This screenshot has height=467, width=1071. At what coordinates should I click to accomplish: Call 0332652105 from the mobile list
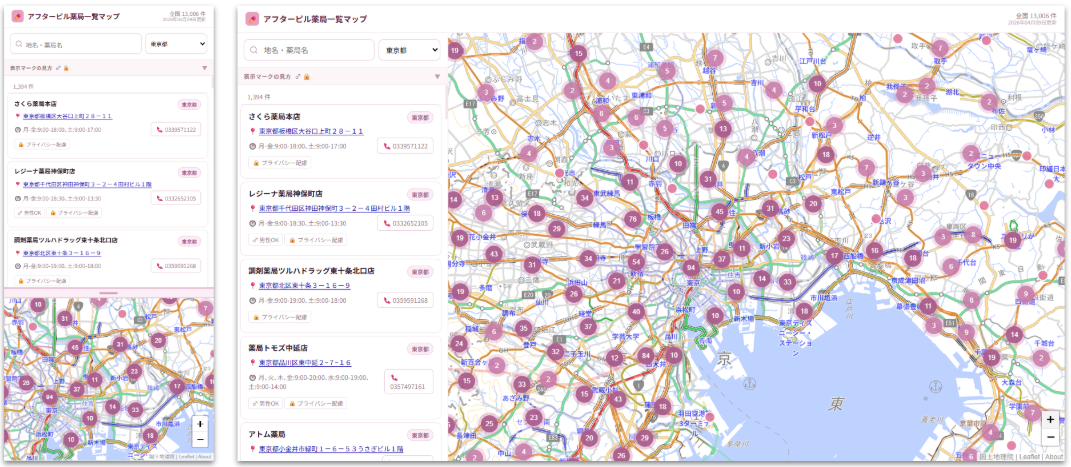pyautogui.click(x=176, y=199)
